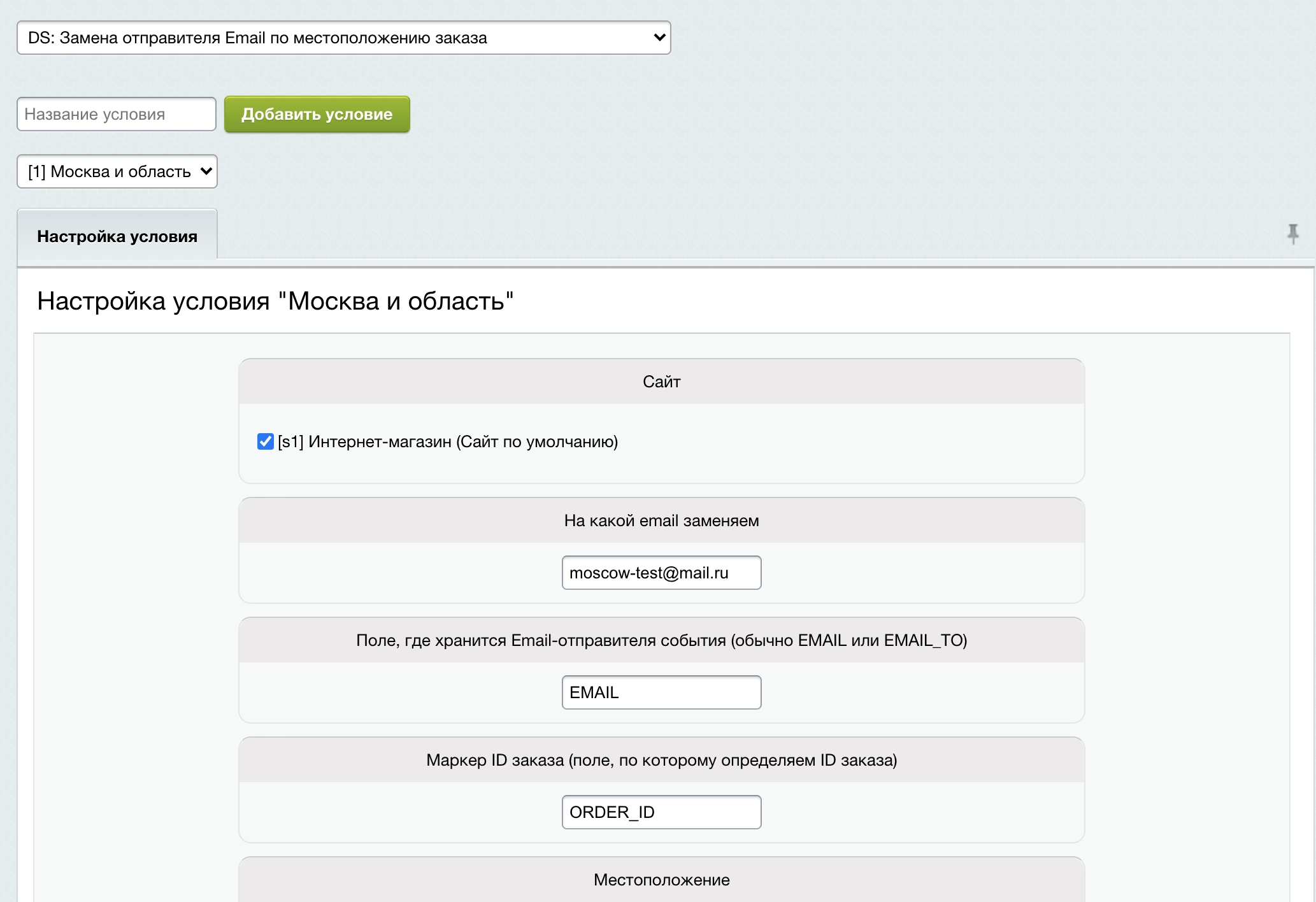Image resolution: width=1316 pixels, height=902 pixels.
Task: Focus the Название условия input field
Action: click(117, 114)
